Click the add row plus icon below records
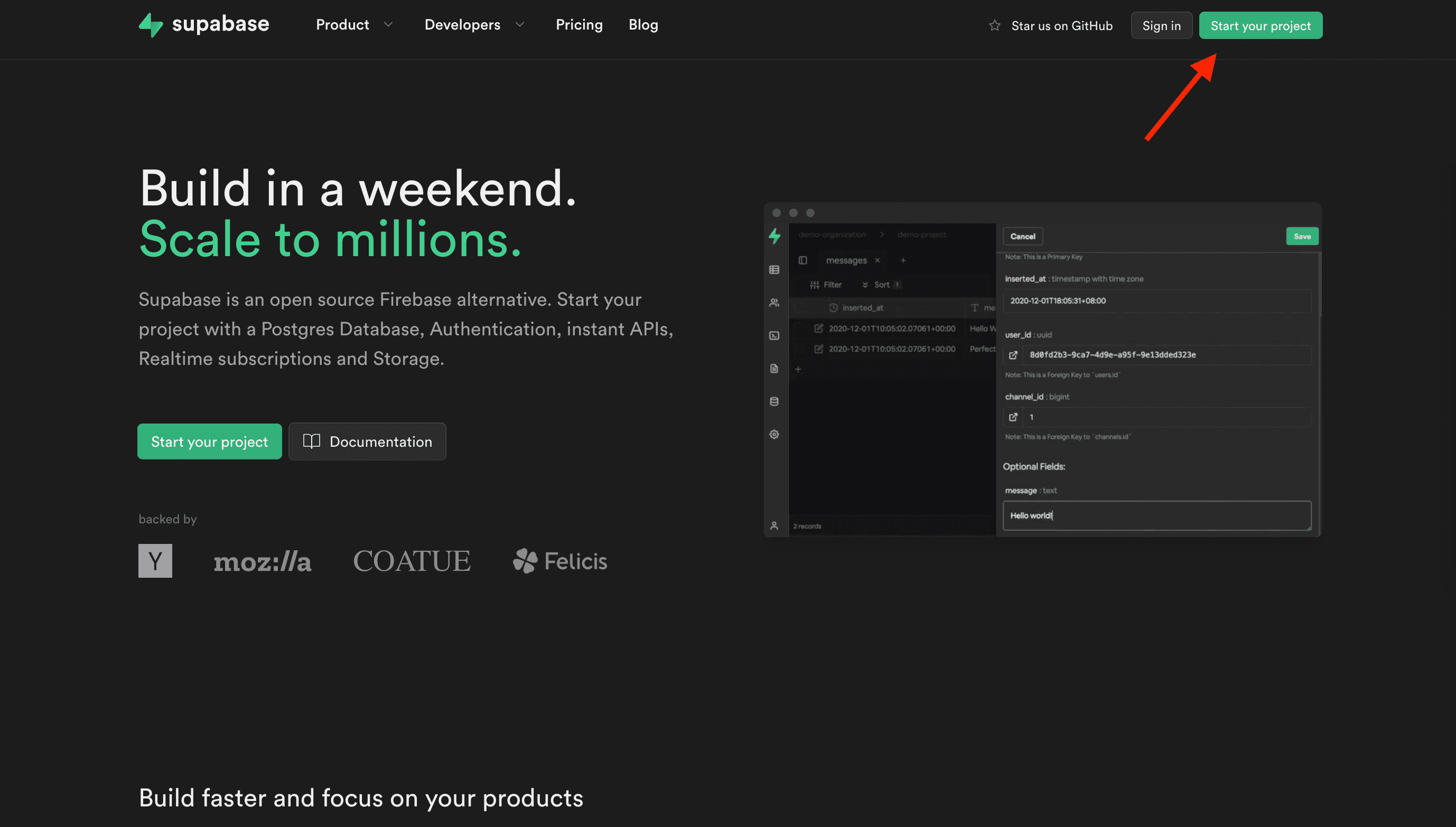The width and height of the screenshot is (1456, 827). (798, 369)
